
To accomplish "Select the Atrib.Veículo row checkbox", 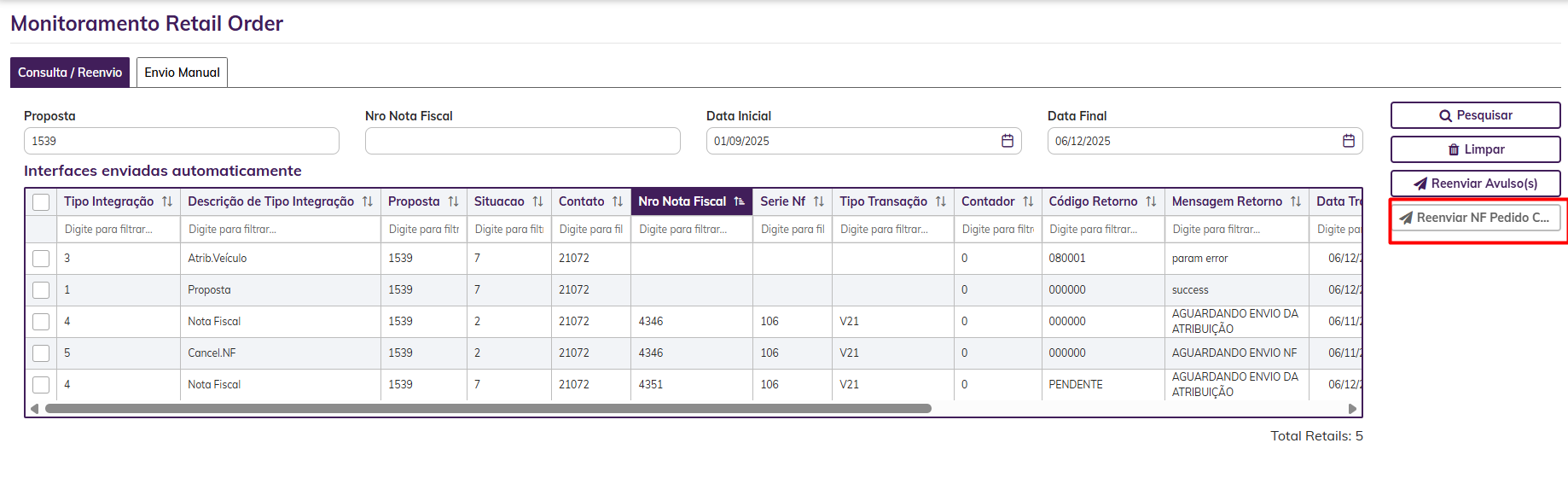I will 41,259.
